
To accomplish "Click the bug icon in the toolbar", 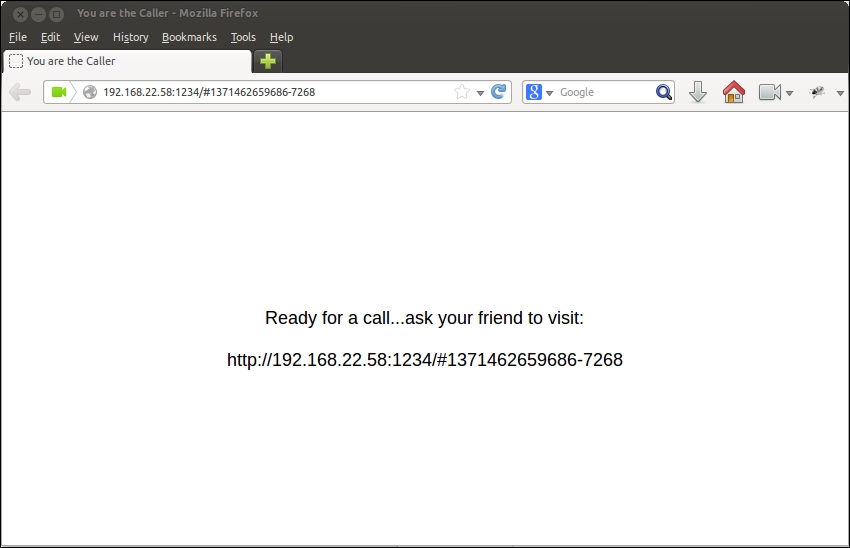I will (x=817, y=92).
